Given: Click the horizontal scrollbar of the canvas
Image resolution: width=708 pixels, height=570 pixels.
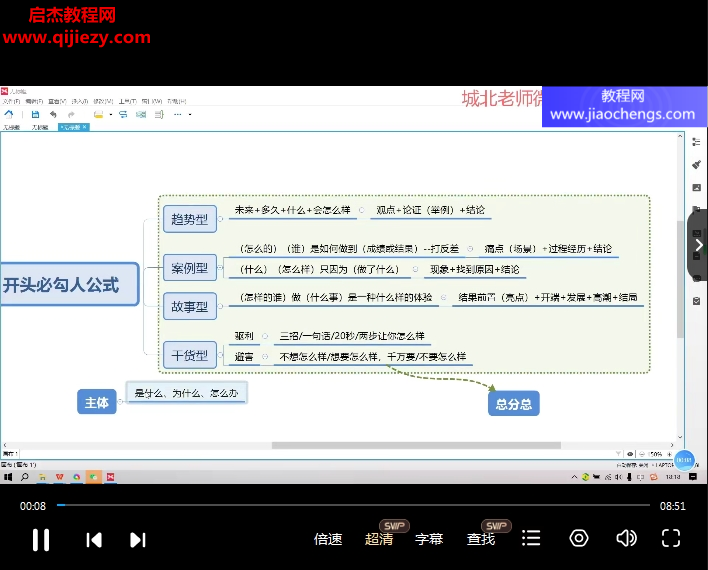Looking at the screenshot, I should (x=416, y=445).
